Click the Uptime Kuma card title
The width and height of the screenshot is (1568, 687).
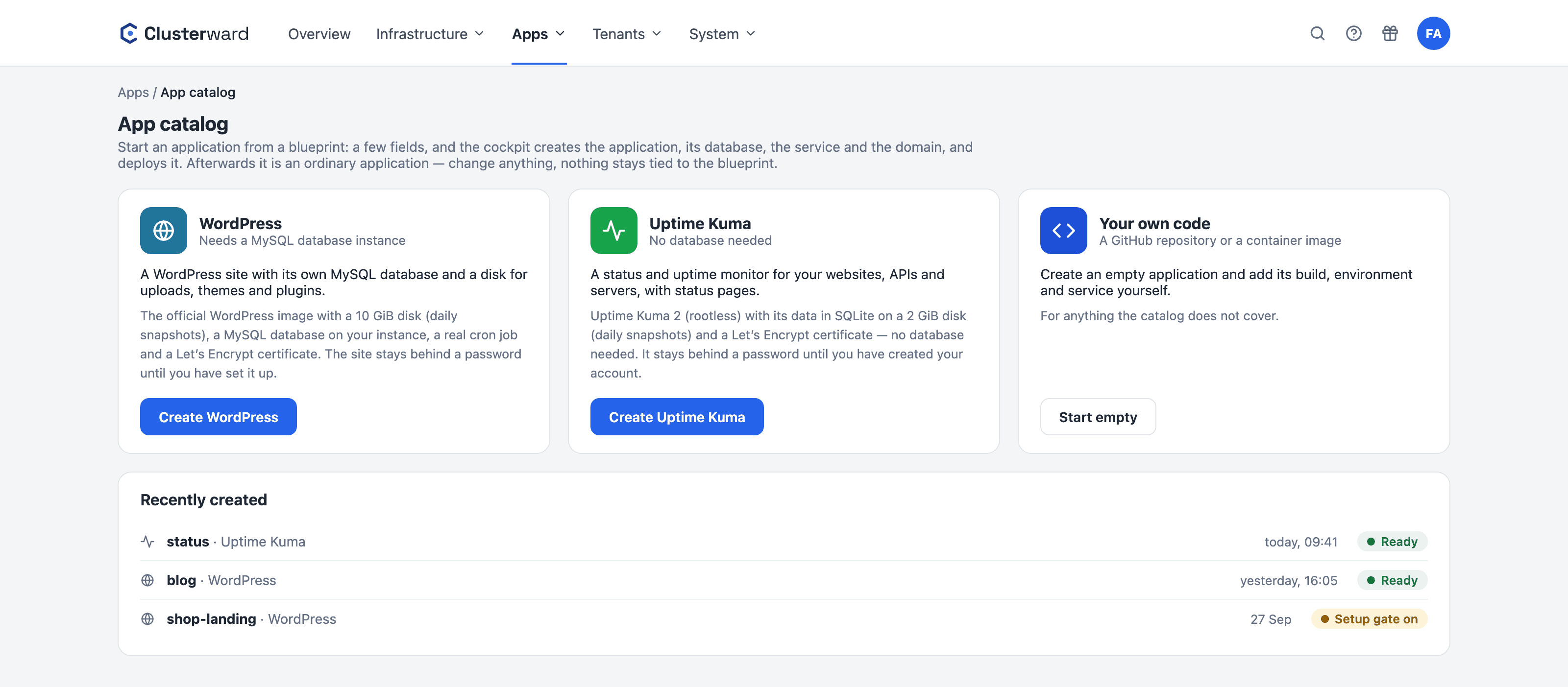pyautogui.click(x=700, y=223)
